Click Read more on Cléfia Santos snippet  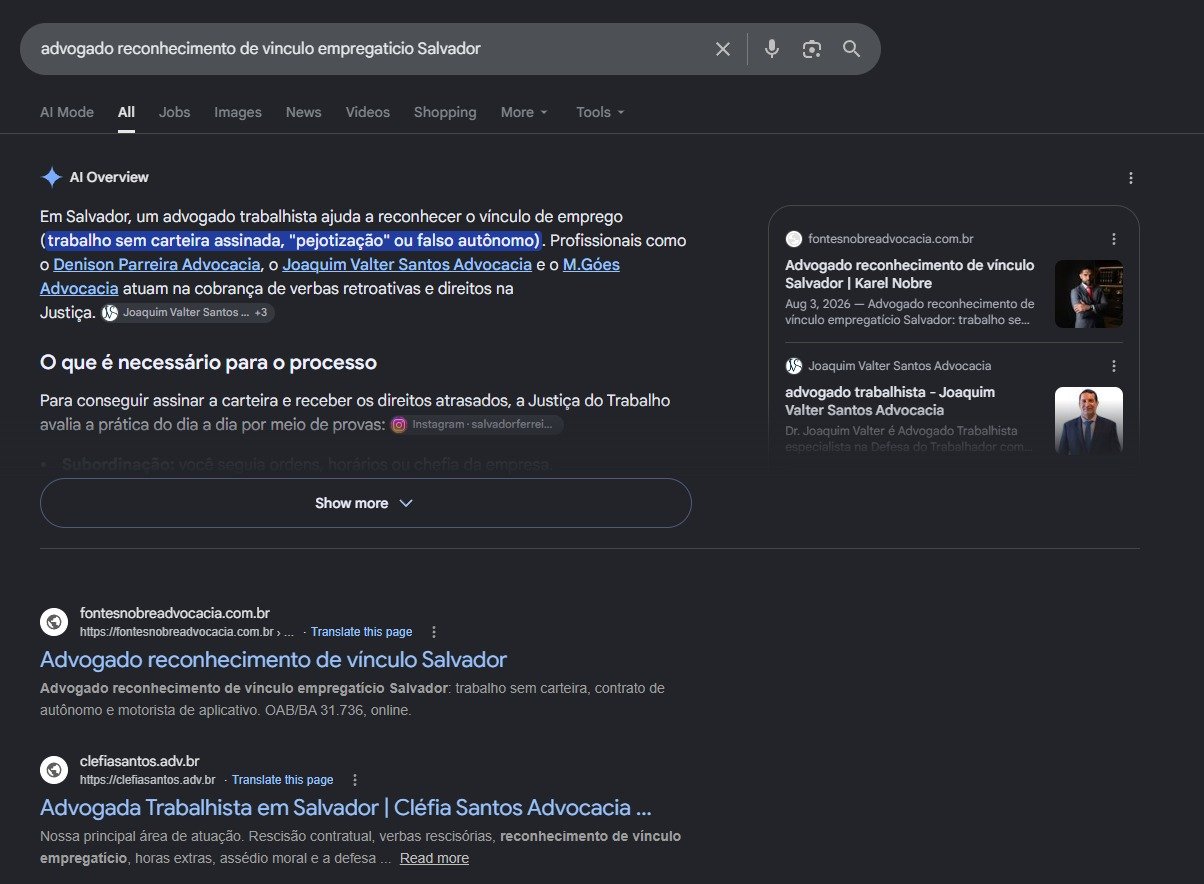pyautogui.click(x=434, y=859)
